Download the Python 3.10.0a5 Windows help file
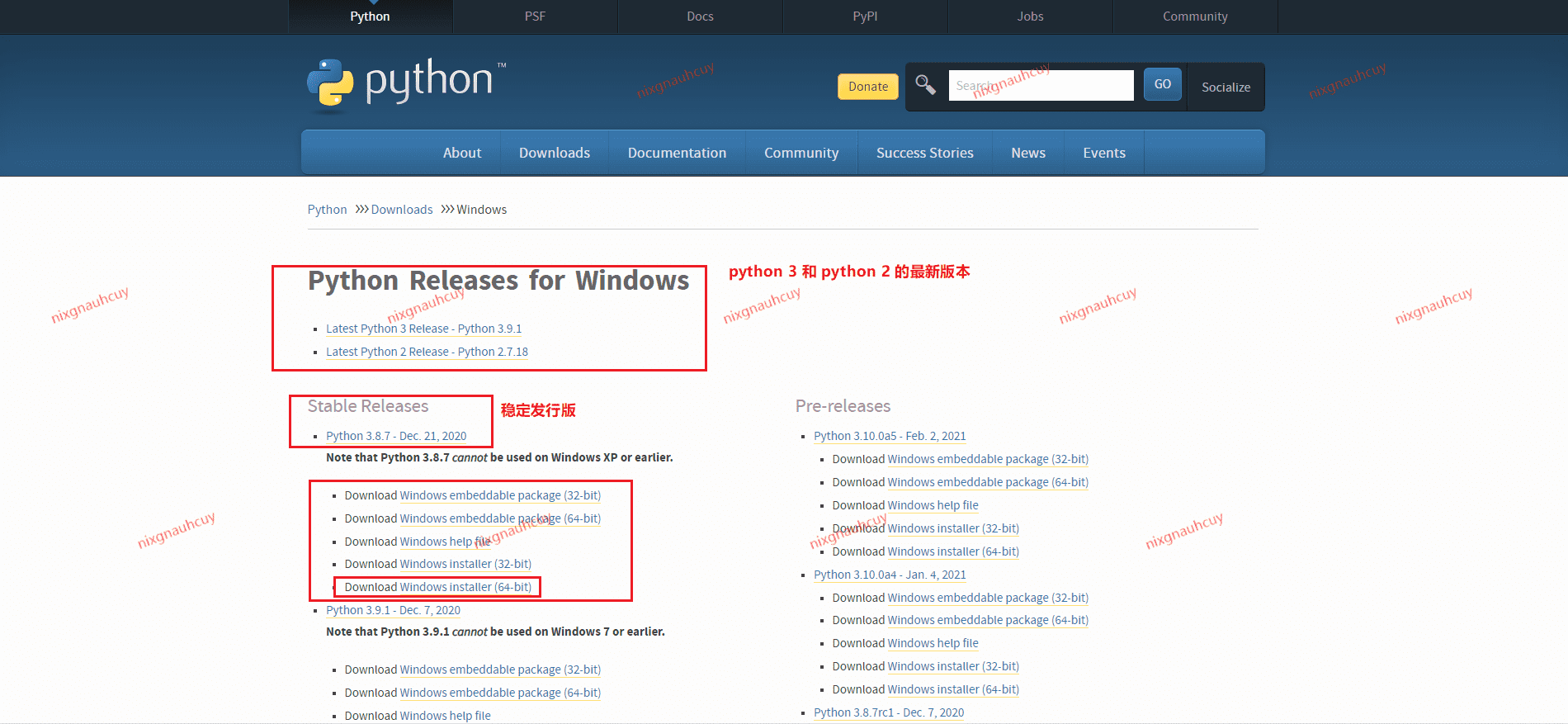The height and width of the screenshot is (724, 1568). pos(933,505)
